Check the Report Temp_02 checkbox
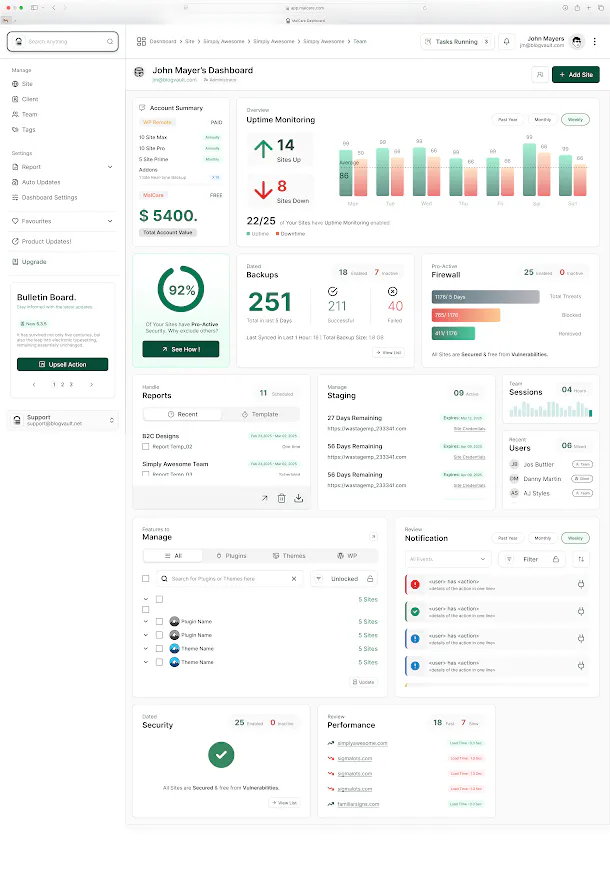Screen dimensions: 610x876 146,446
